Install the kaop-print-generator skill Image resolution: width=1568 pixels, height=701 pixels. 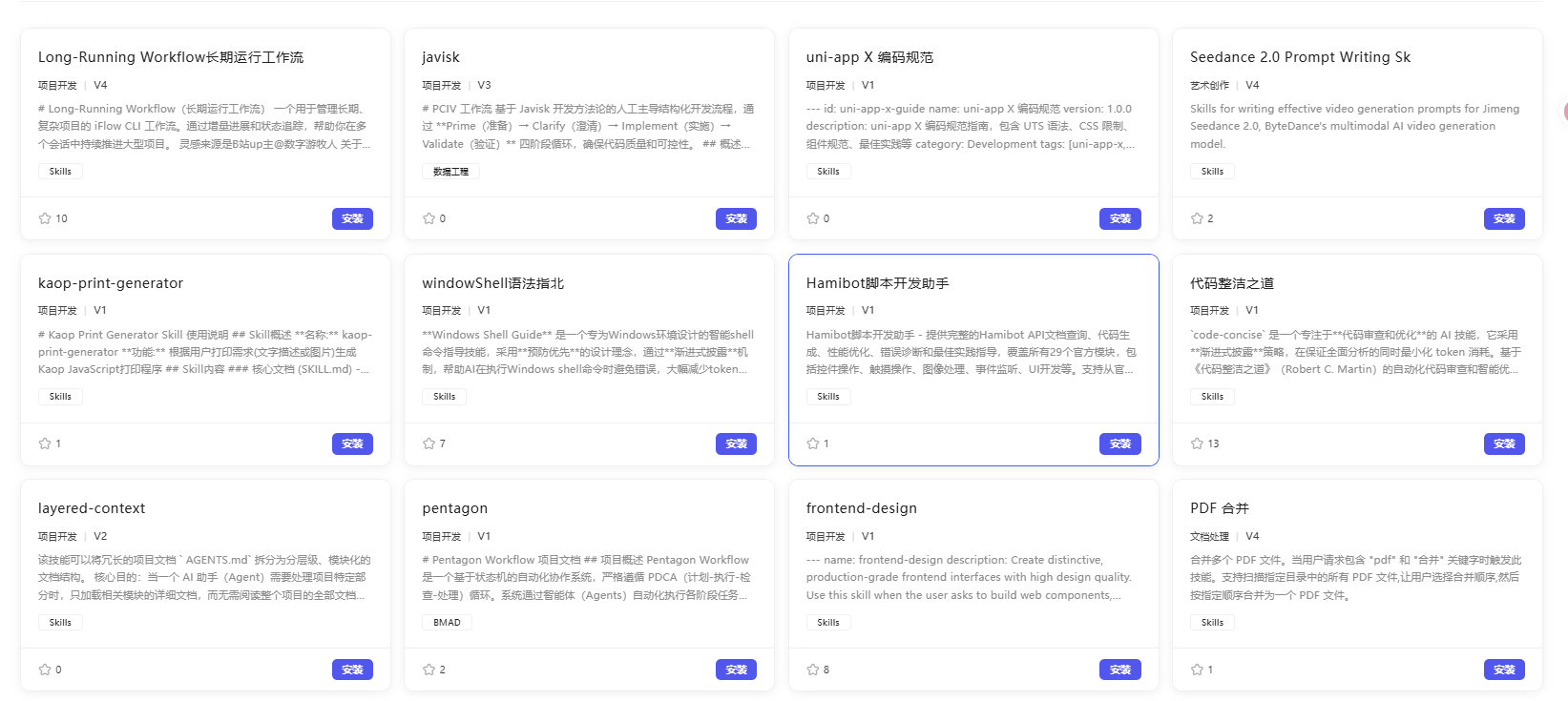click(352, 443)
